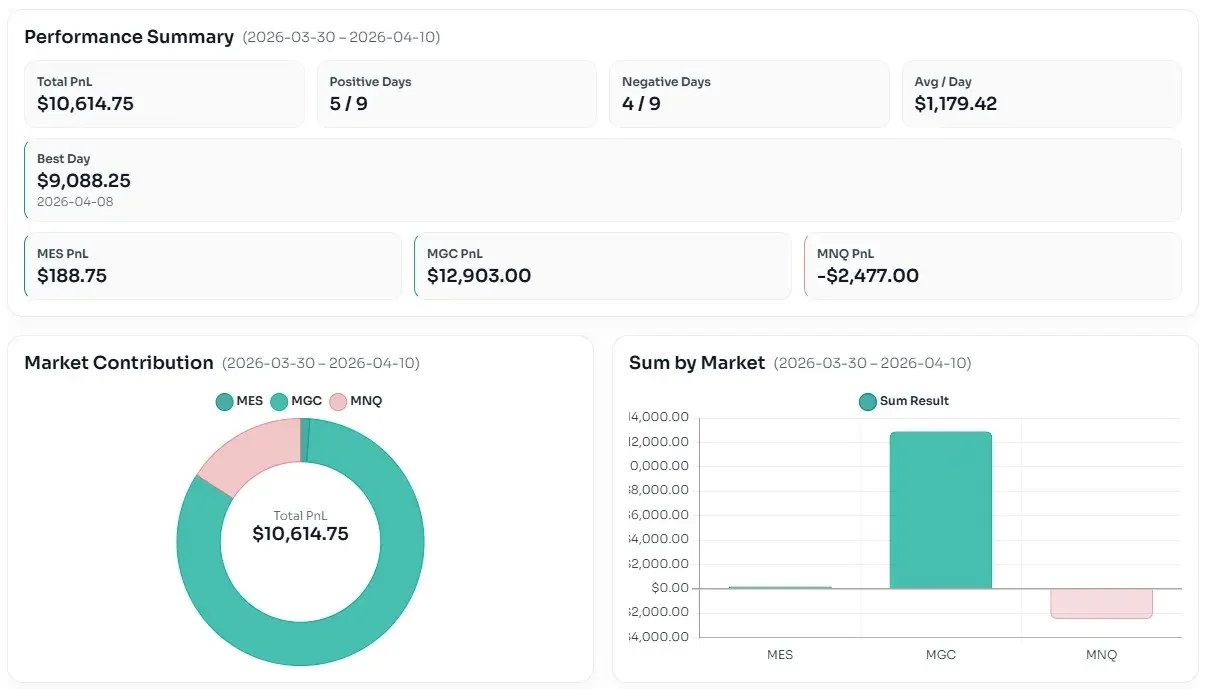This screenshot has height=689, width=1208.
Task: Select the MNQ PnL card
Action: click(x=992, y=266)
